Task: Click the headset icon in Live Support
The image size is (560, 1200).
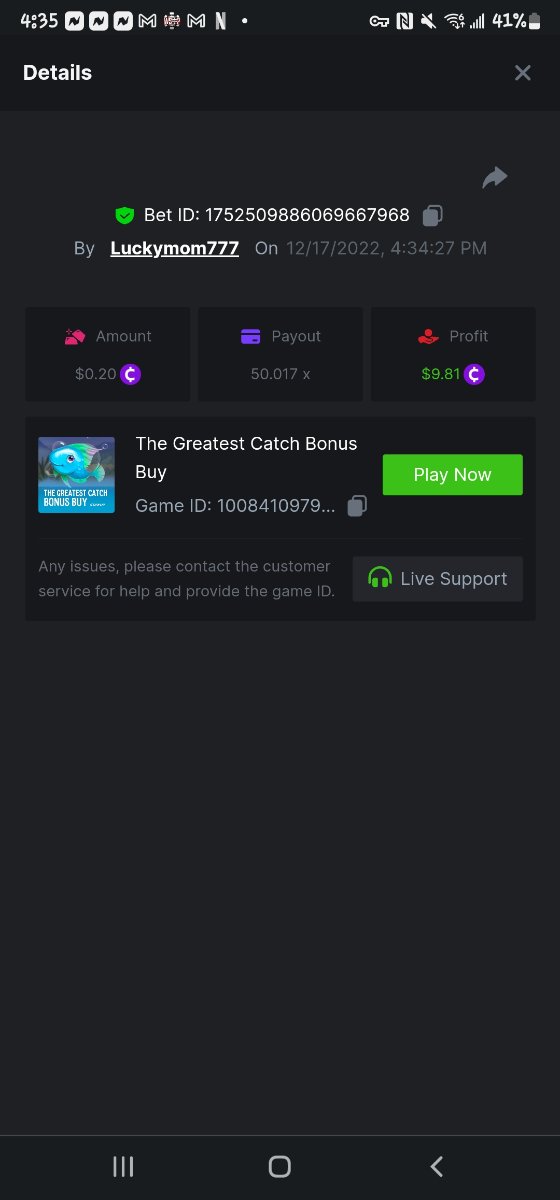Action: click(x=380, y=578)
